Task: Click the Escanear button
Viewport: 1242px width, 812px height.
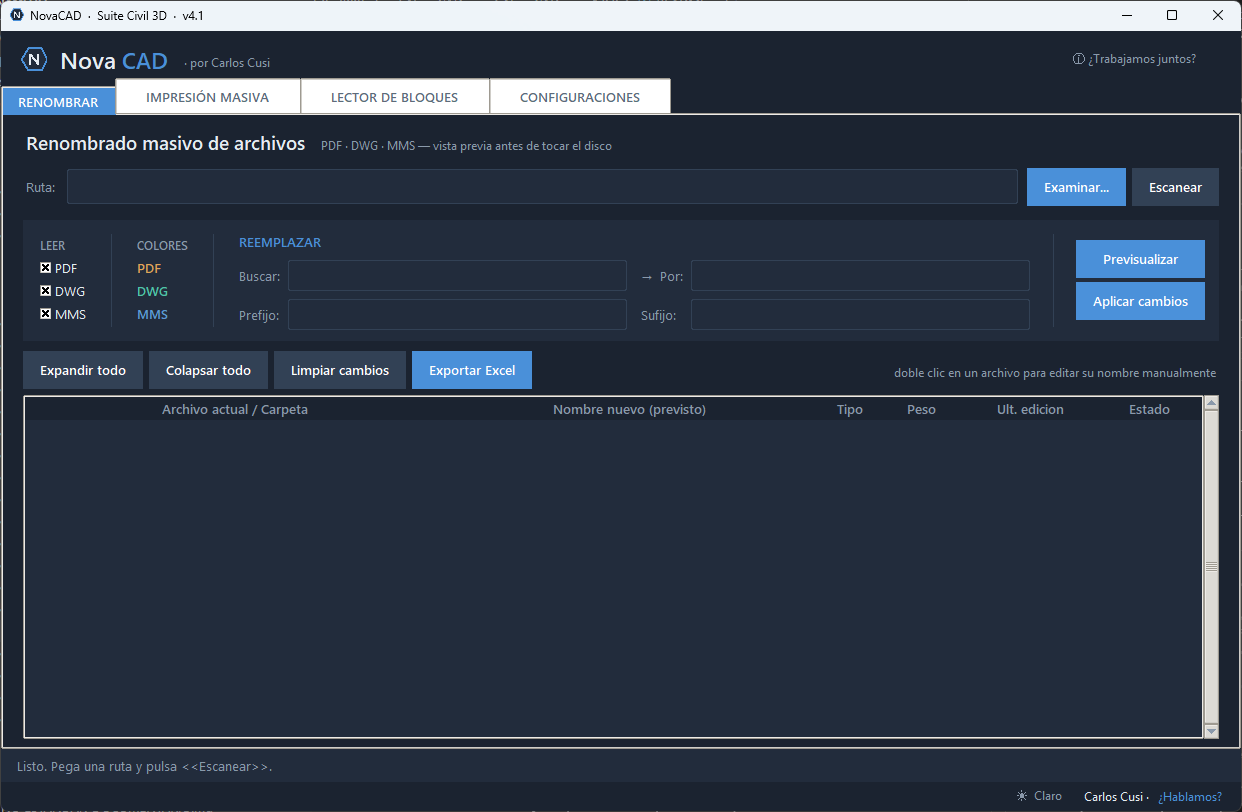Action: click(x=1175, y=187)
